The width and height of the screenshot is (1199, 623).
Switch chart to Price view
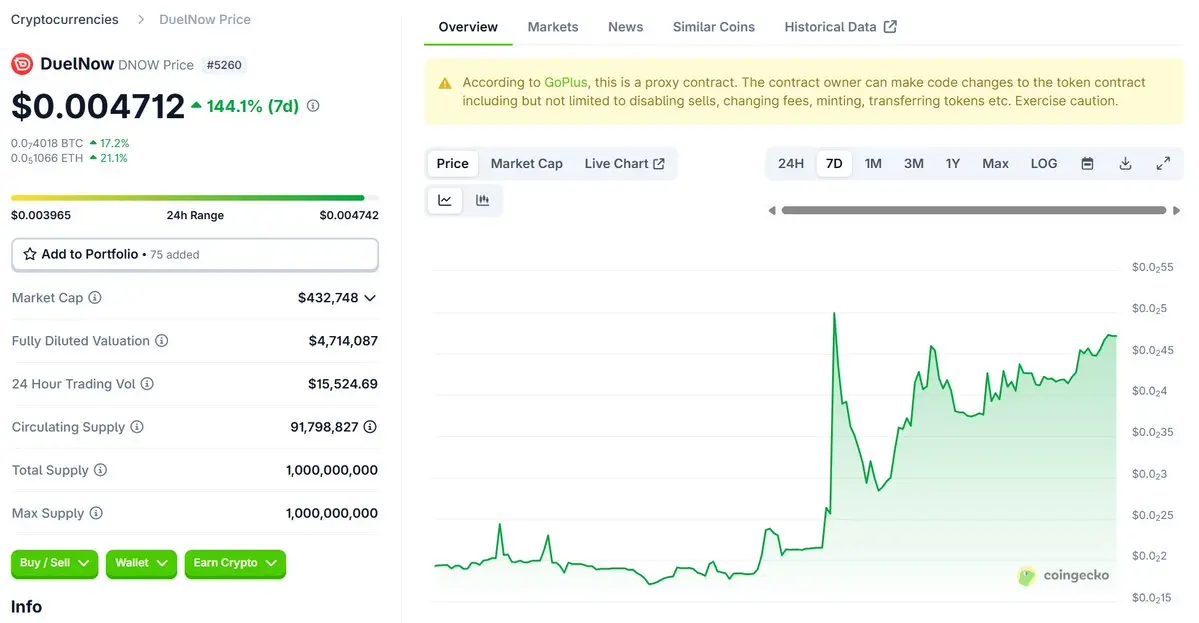(x=453, y=164)
